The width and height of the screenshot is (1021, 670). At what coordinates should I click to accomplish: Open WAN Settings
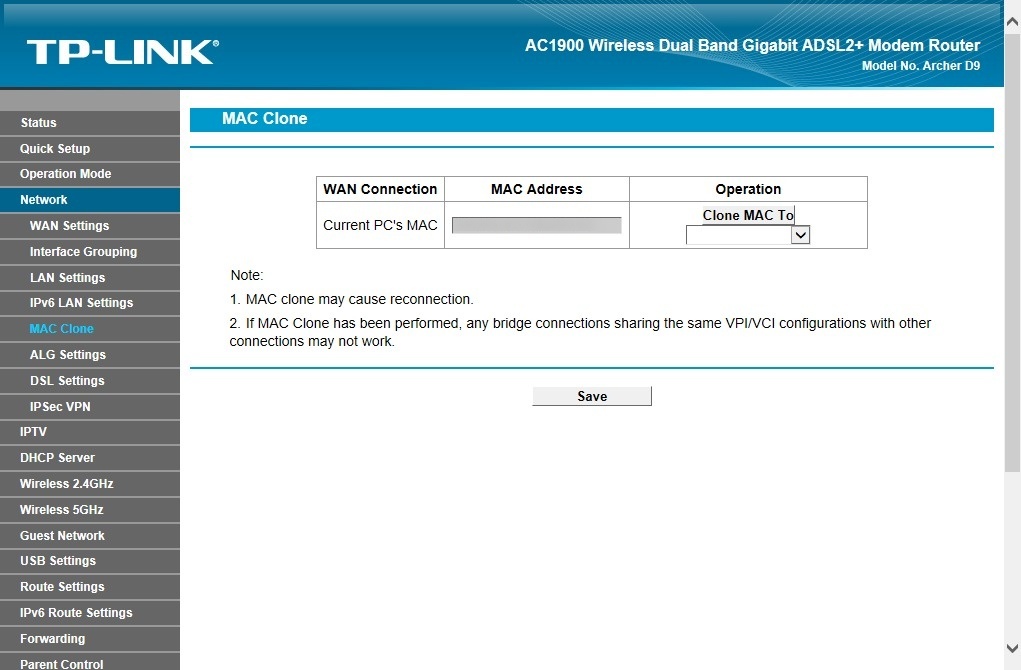(x=68, y=225)
